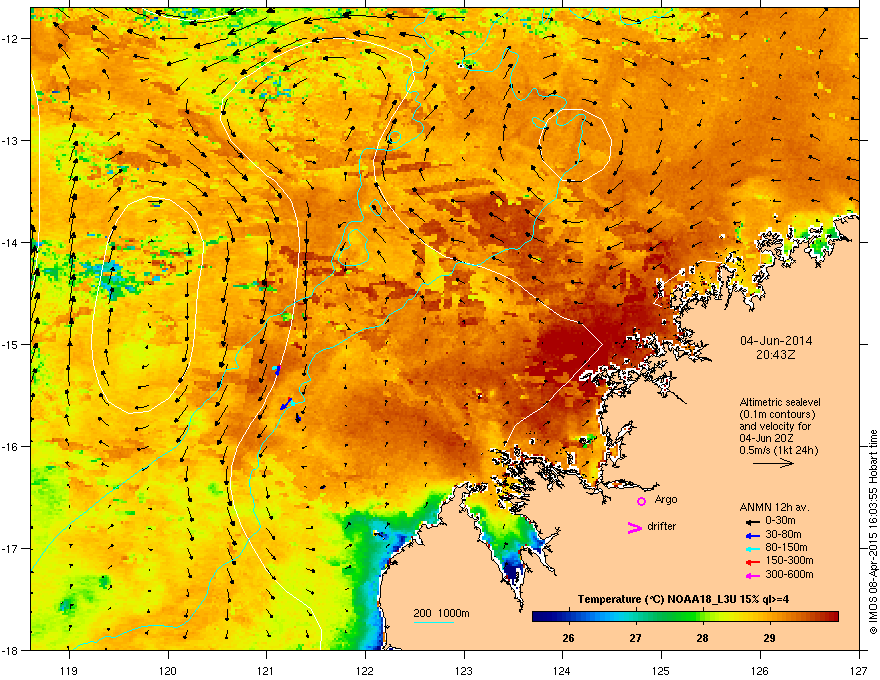Click the '0-30m' depth label
880x680 pixels.
pos(780,521)
